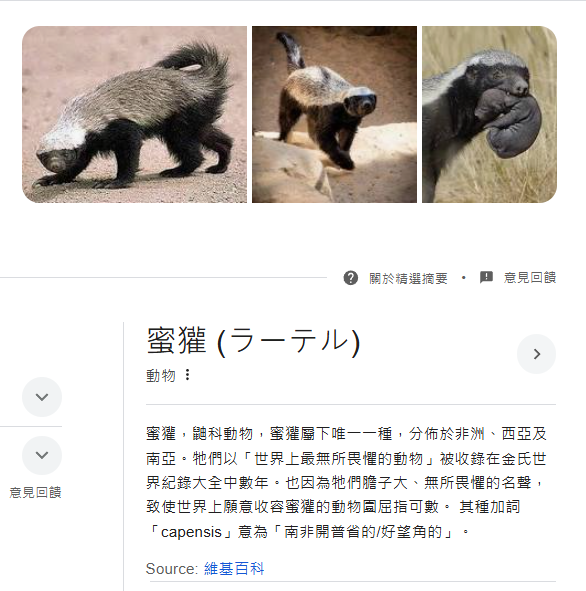
Task: Click 意見回饋 next to flag icon
Action: [x=530, y=277]
